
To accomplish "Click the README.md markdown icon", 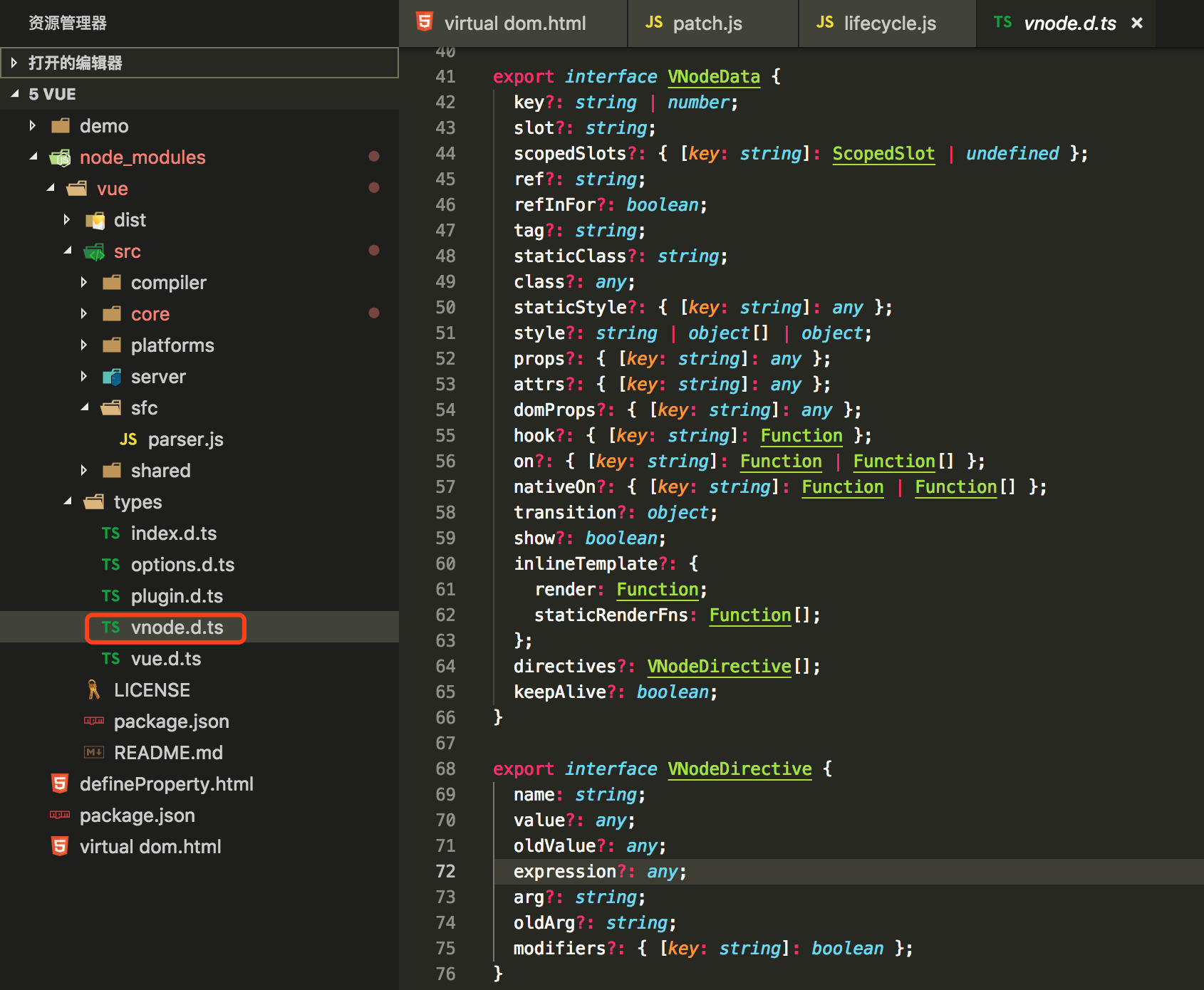I will pyautogui.click(x=94, y=752).
